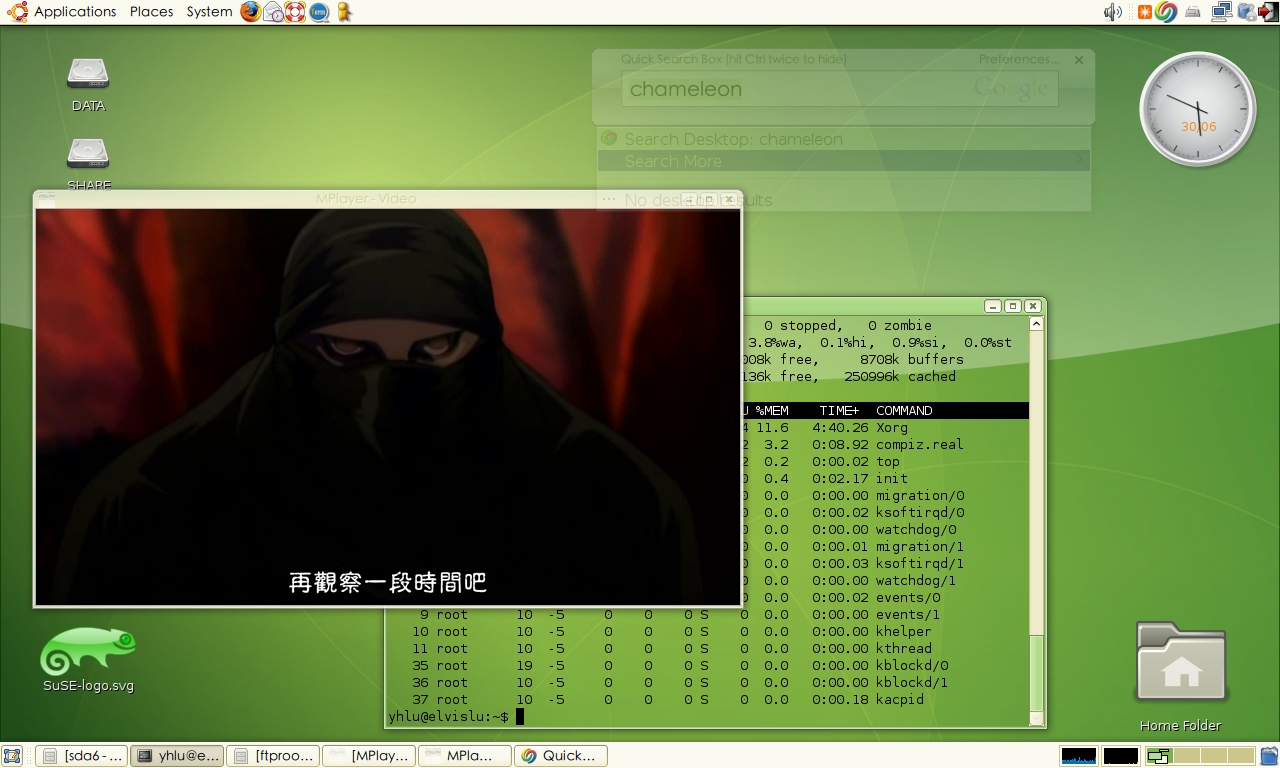Launch Firefox from the top panel
Viewport: 1280px width, 768px height.
coord(250,12)
